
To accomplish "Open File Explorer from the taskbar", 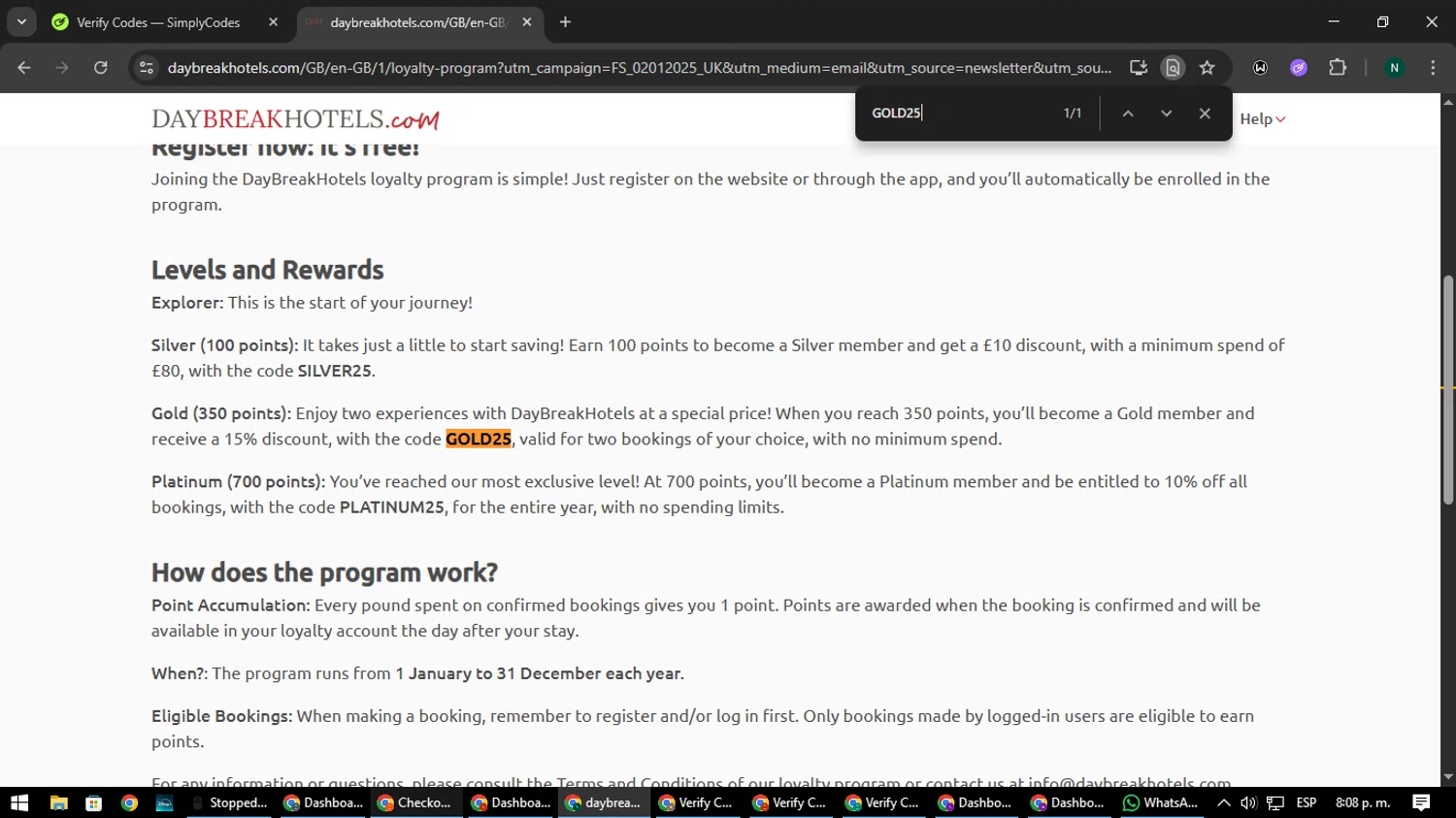I will click(58, 802).
